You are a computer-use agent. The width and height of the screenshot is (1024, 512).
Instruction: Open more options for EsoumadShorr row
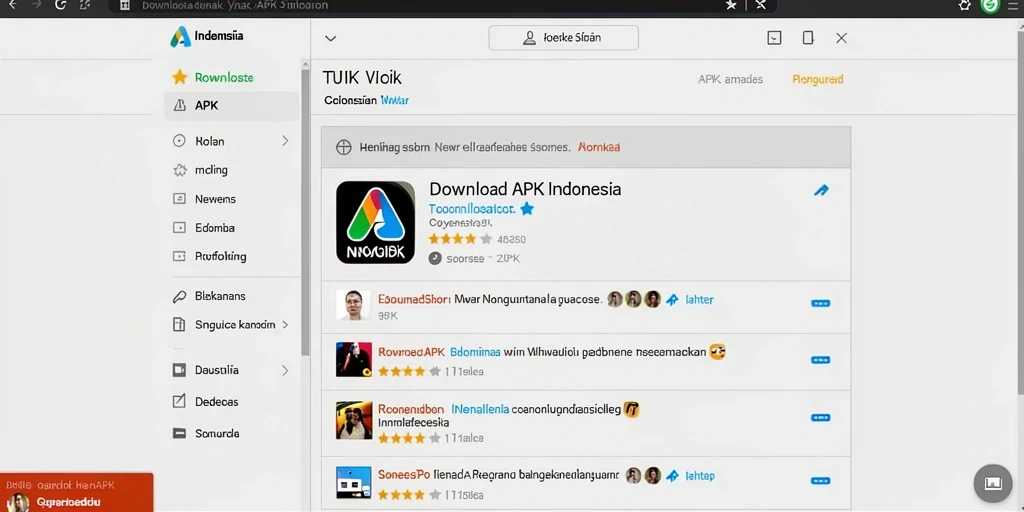point(820,303)
